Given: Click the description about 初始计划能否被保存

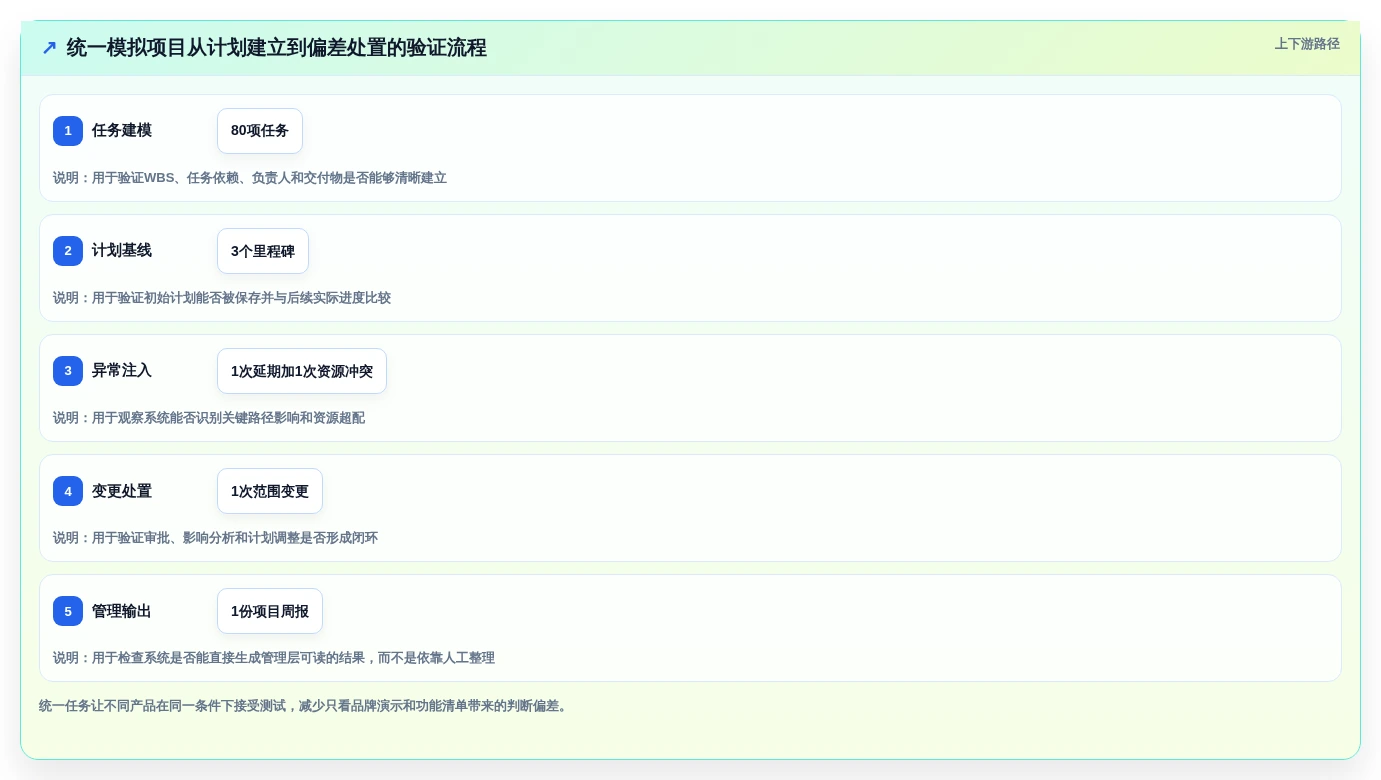Looking at the screenshot, I should (222, 298).
